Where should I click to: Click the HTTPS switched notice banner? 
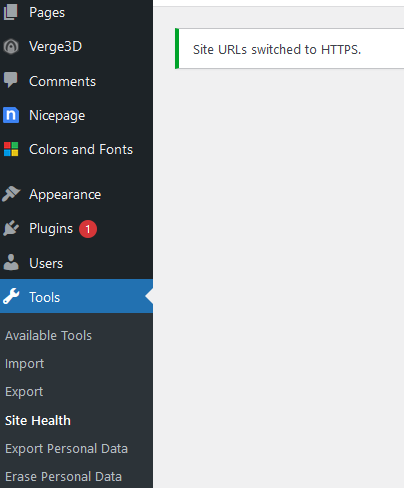click(289, 49)
